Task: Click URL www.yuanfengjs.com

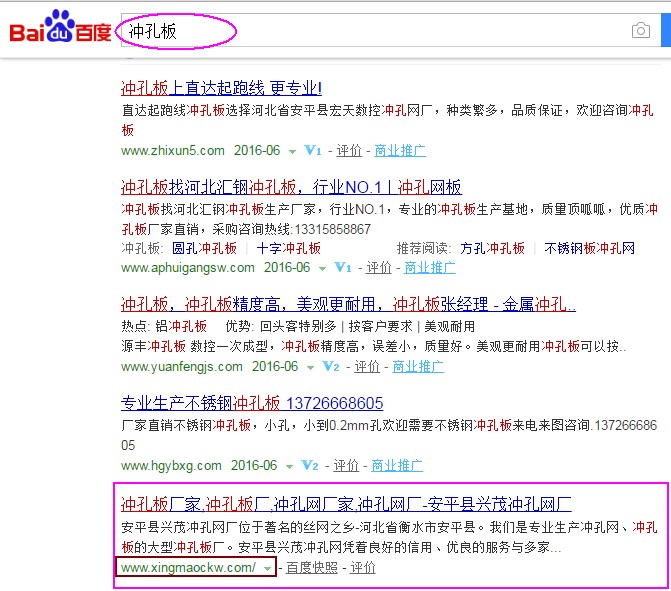Action: pyautogui.click(x=182, y=367)
